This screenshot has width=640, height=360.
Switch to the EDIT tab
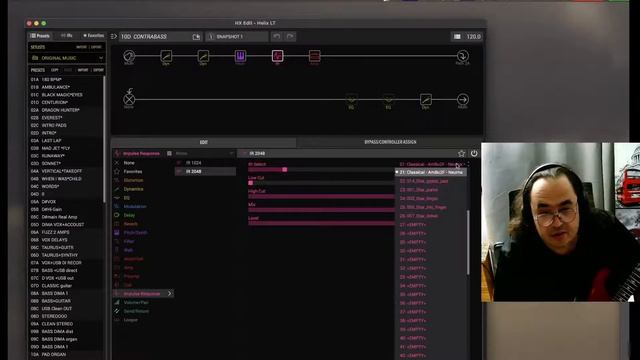(204, 142)
